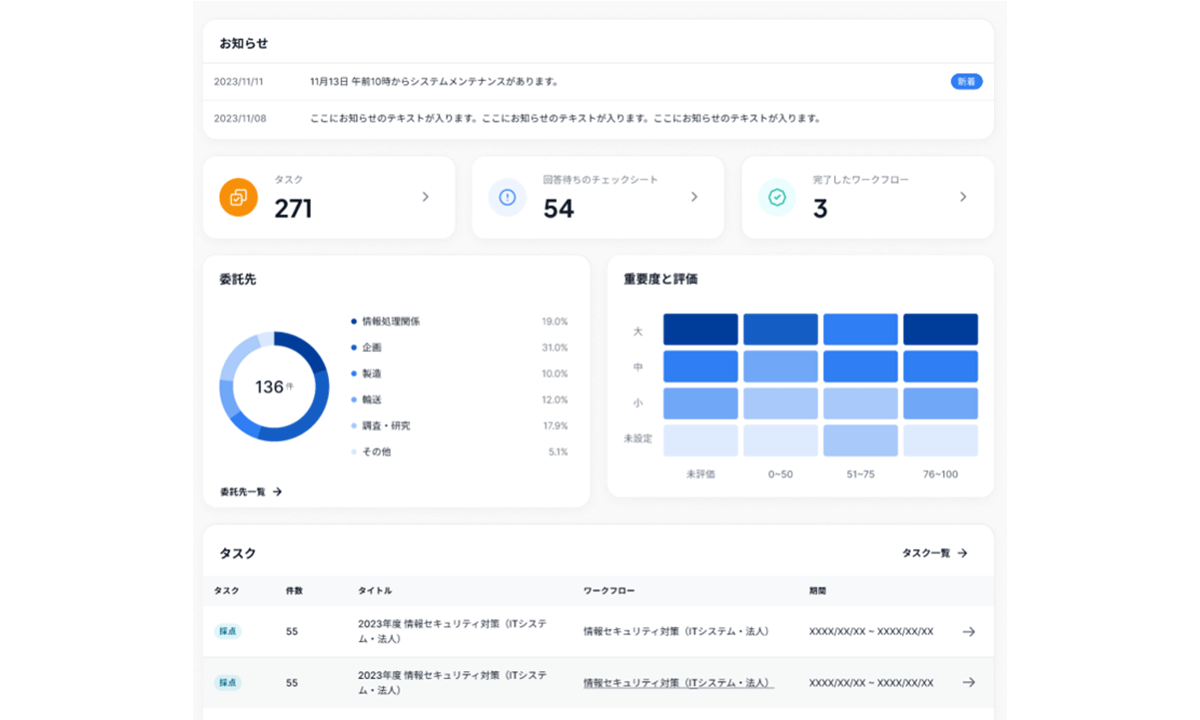Screen dimensions: 1200x720
Task: Click the タイトル column header
Action: [x=374, y=590]
